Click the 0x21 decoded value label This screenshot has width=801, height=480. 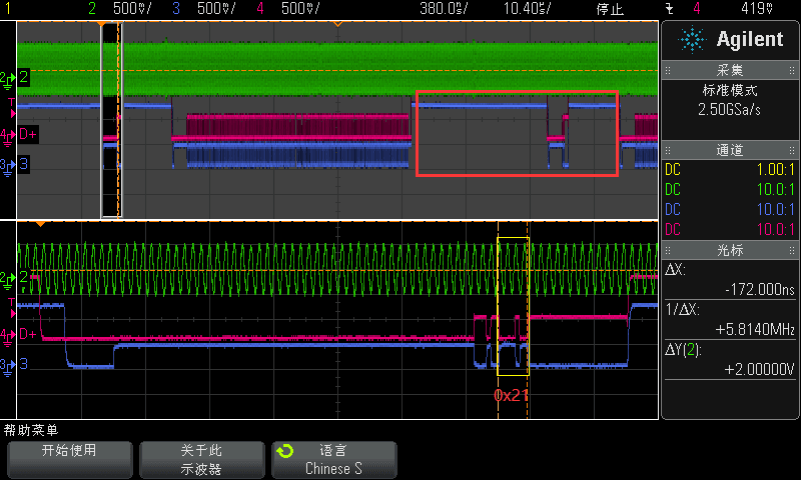pyautogui.click(x=510, y=395)
